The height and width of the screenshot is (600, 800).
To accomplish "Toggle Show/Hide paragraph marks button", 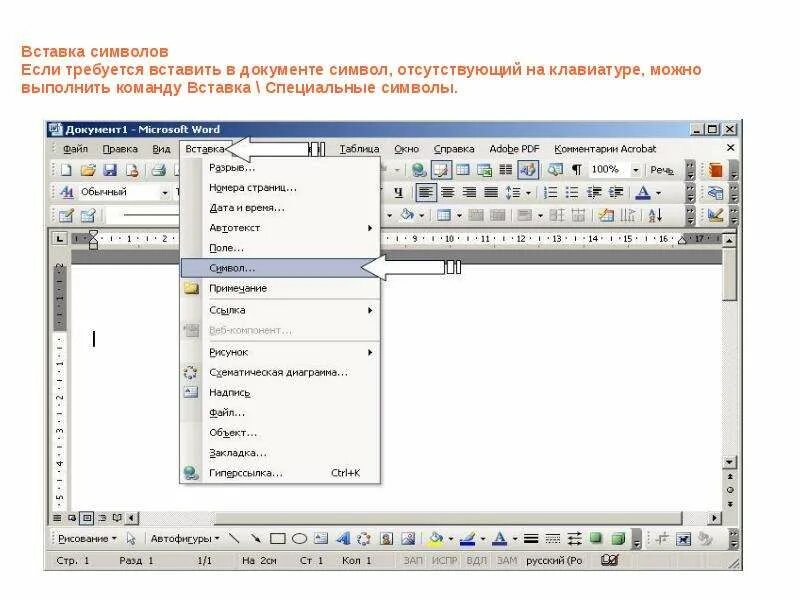I will tap(577, 169).
